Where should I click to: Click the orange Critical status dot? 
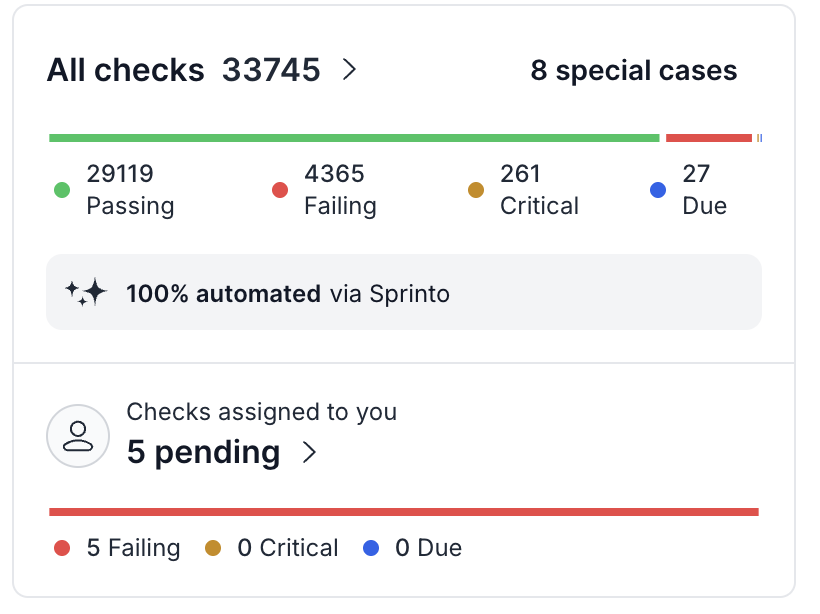tap(476, 190)
